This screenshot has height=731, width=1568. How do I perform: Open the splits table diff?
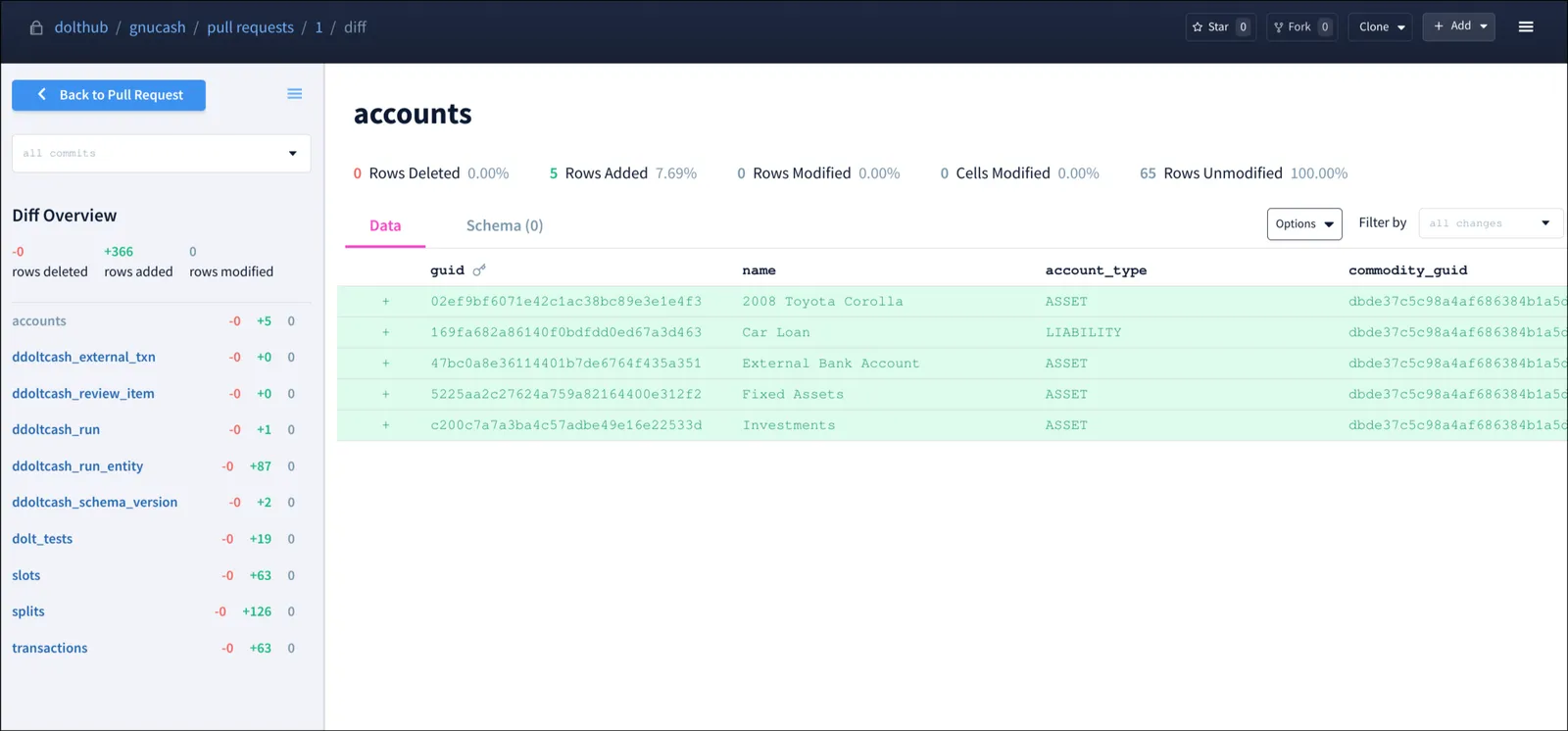coord(28,611)
